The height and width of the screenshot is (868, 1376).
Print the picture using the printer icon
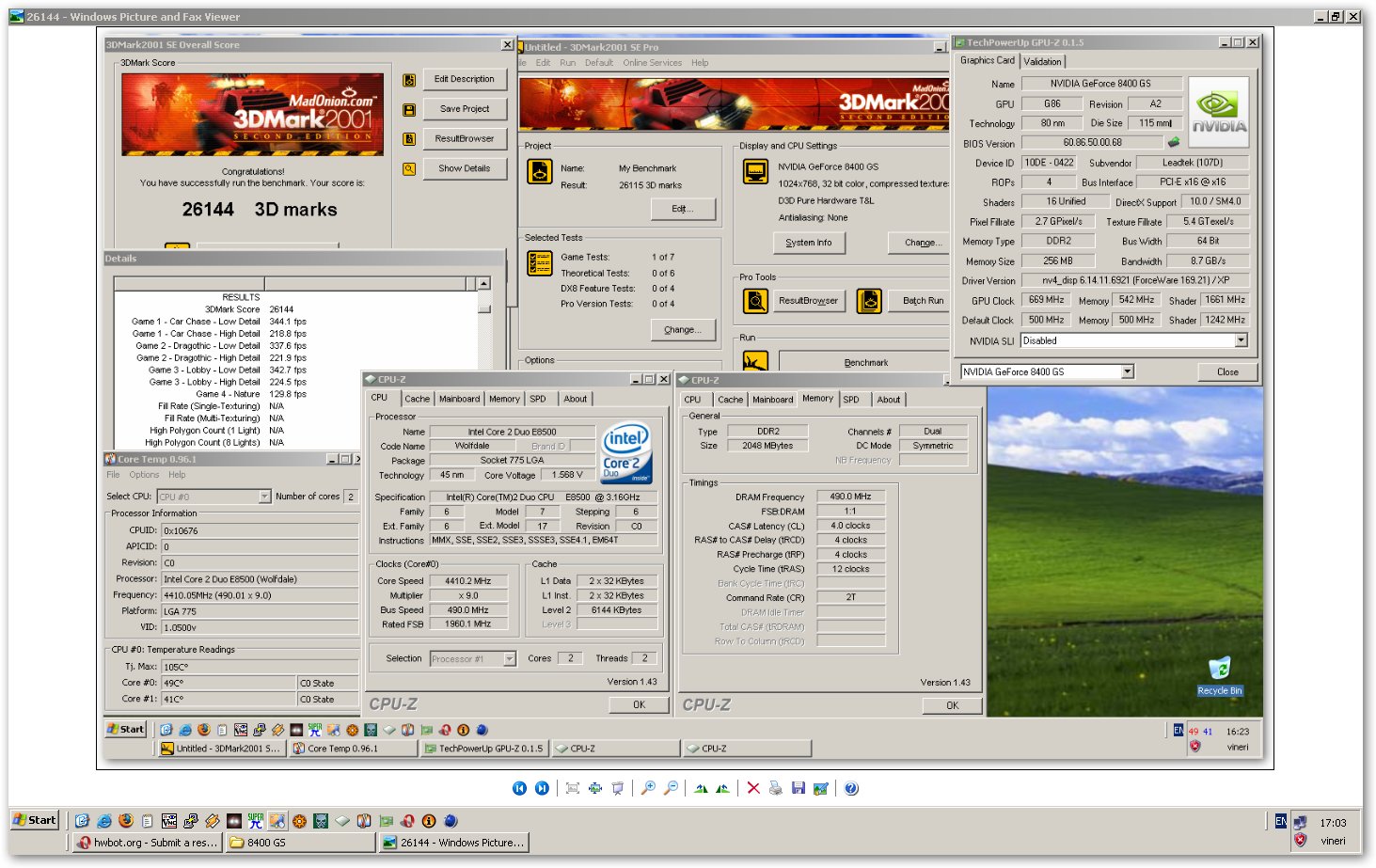[x=775, y=788]
